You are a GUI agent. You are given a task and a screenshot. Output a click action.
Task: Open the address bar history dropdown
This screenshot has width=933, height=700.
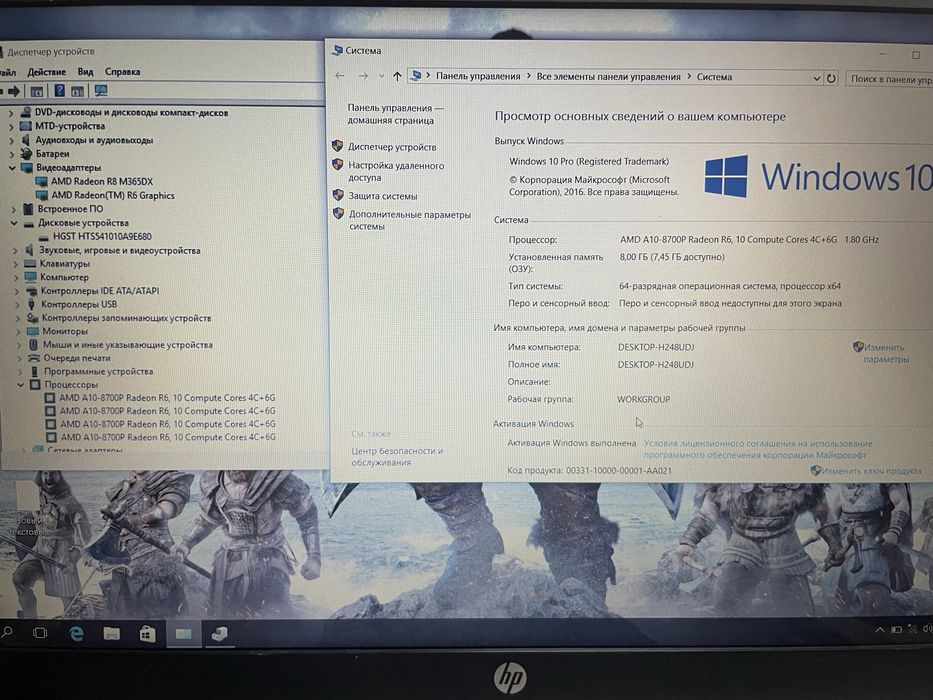tap(816, 78)
